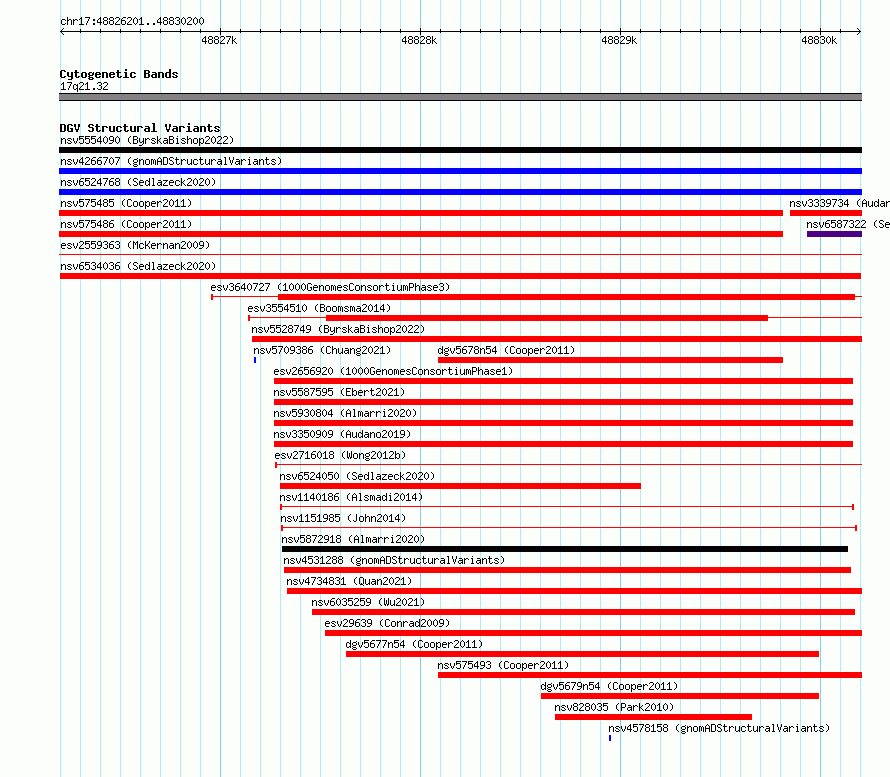This screenshot has width=890, height=777.
Task: Open the nsv6587322 variant label
Action: 848,224
